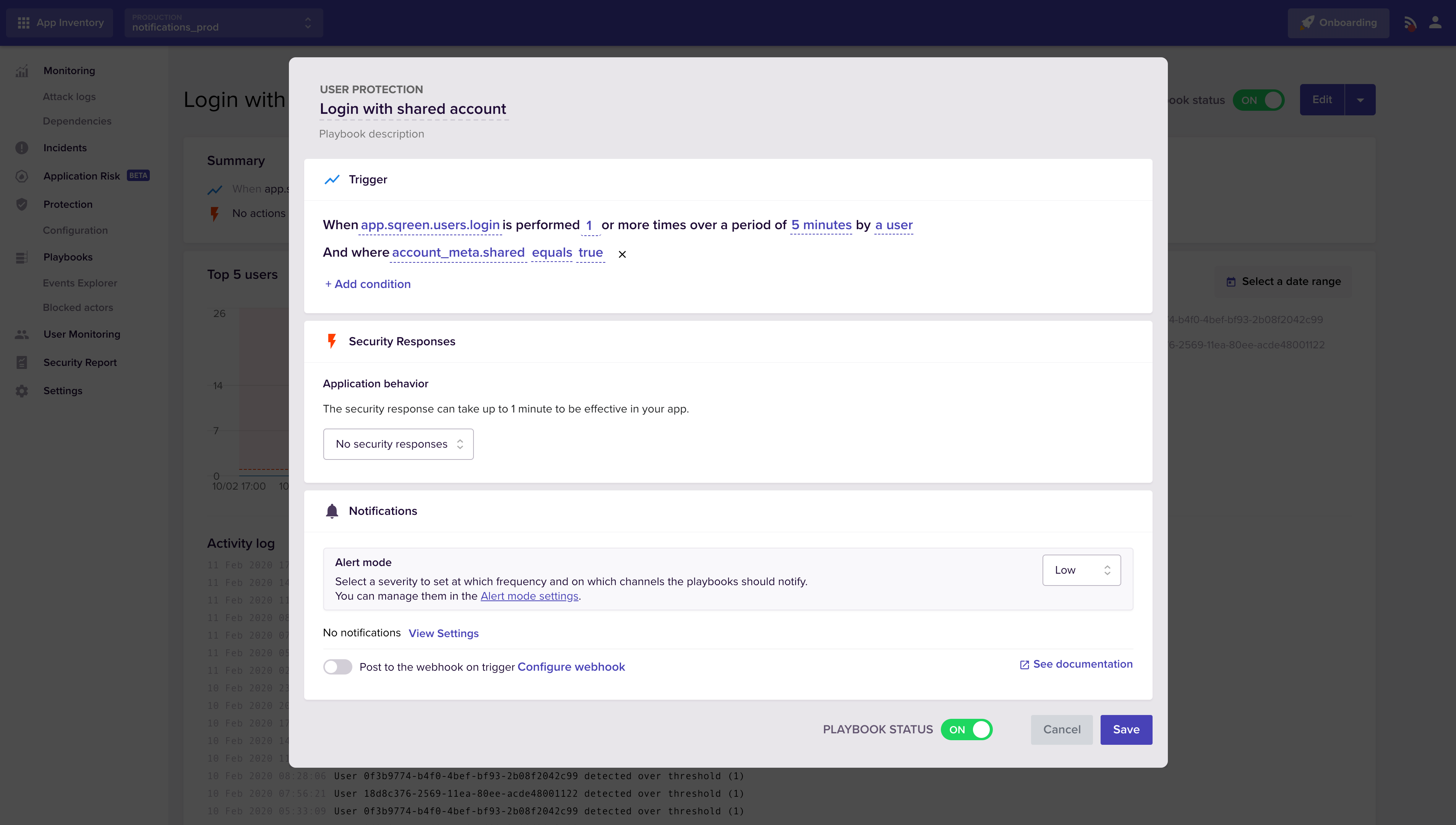Click the Settings gear icon in sidebar
This screenshot has width=1456, height=825.
(x=21, y=391)
